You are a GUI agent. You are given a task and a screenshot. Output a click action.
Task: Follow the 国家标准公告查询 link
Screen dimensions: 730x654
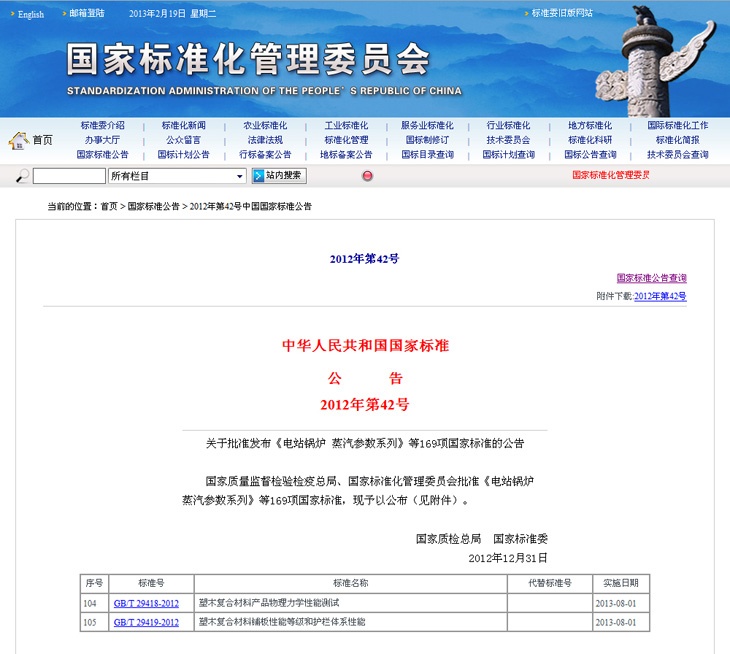(x=651, y=278)
